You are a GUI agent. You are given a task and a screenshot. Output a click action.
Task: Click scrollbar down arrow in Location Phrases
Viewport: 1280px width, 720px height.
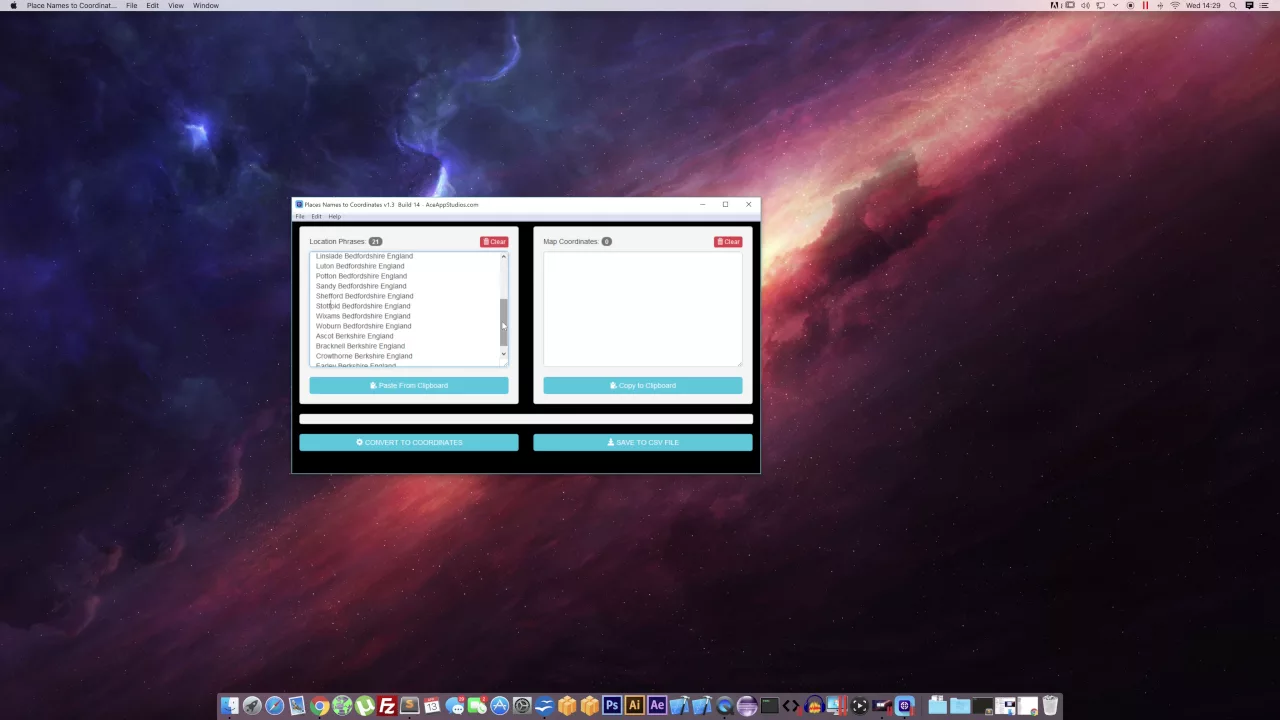tap(504, 355)
